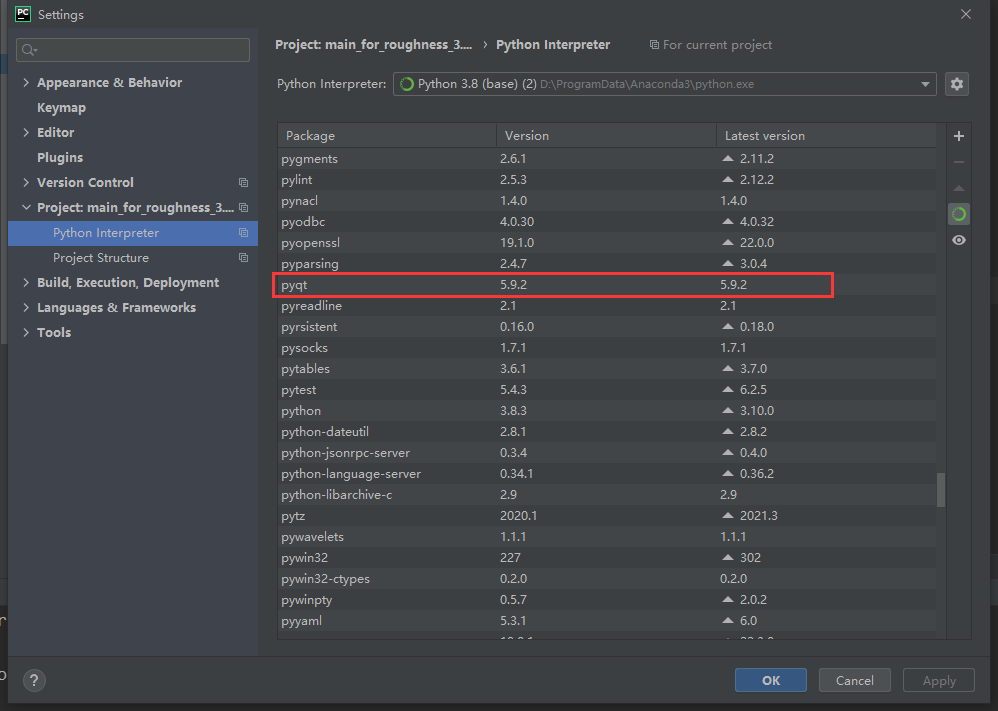This screenshot has width=998, height=711.
Task: Click the help question mark icon
Action: point(33,680)
